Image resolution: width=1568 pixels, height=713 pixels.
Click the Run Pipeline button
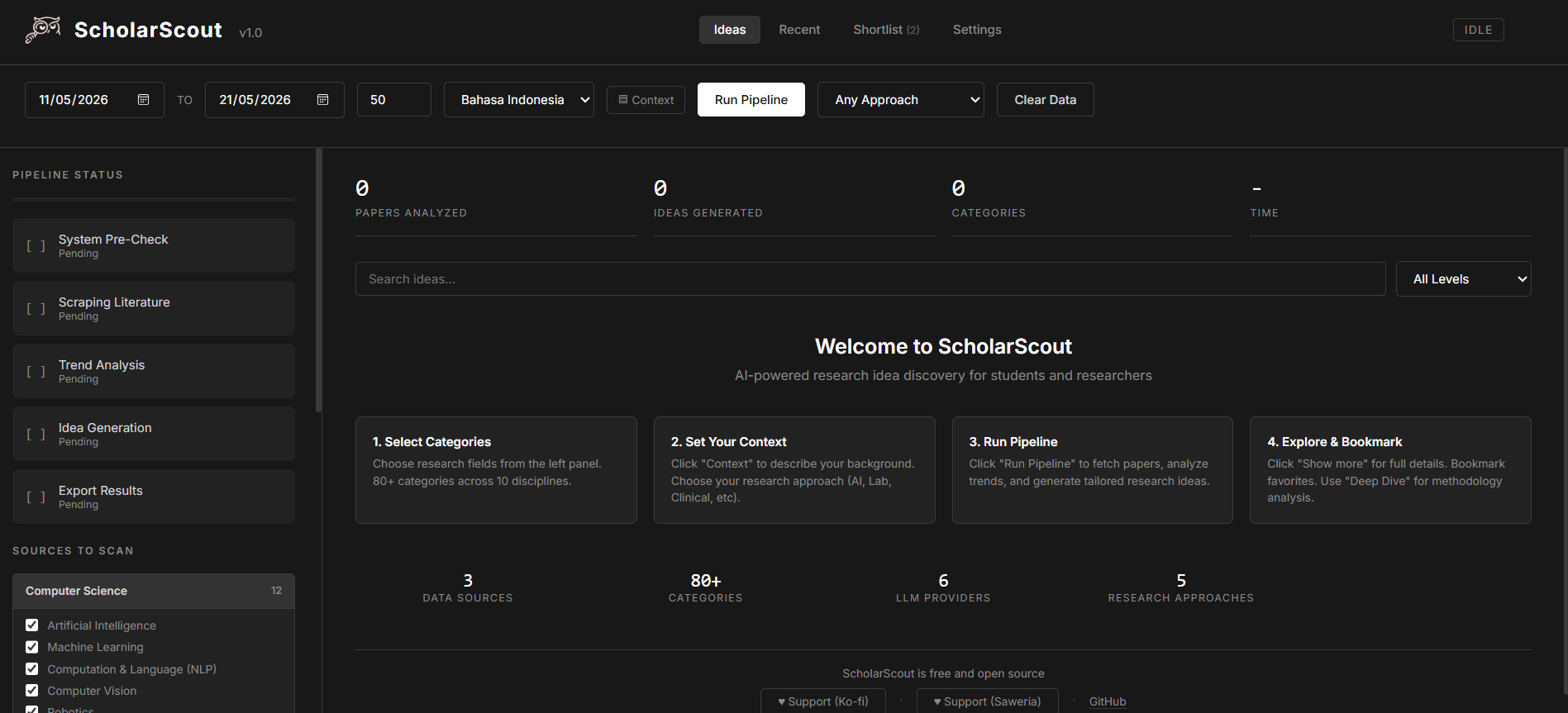(751, 100)
